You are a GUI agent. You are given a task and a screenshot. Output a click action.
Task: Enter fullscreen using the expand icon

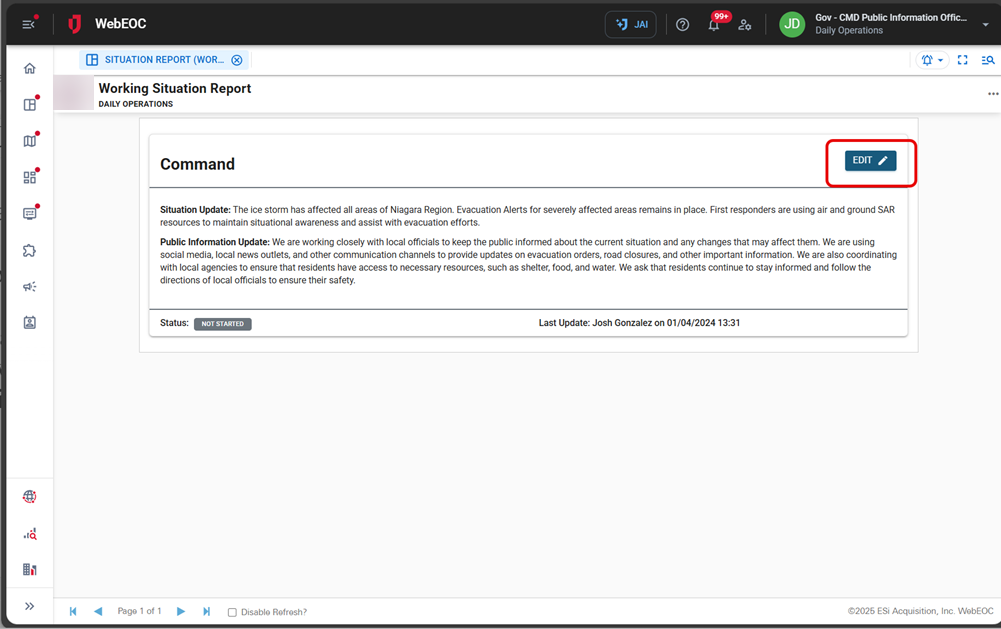coord(962,60)
